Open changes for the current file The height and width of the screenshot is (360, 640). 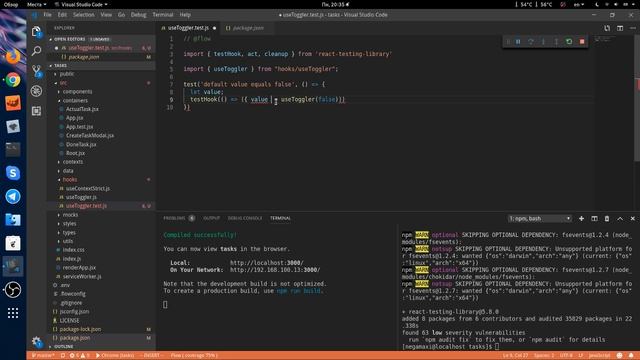(x=607, y=28)
